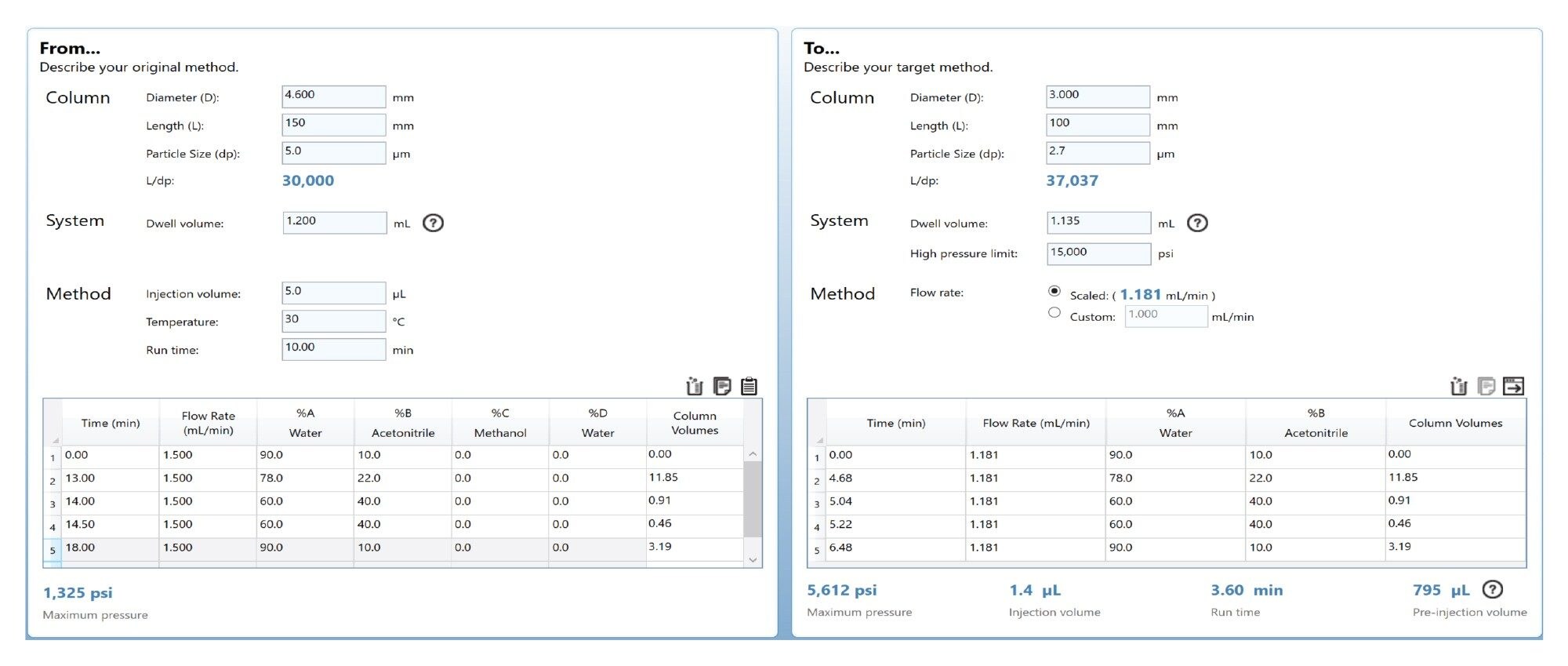Click the copy icon above target gradient table
Viewport: 1568px width, 666px height.
1486,386
